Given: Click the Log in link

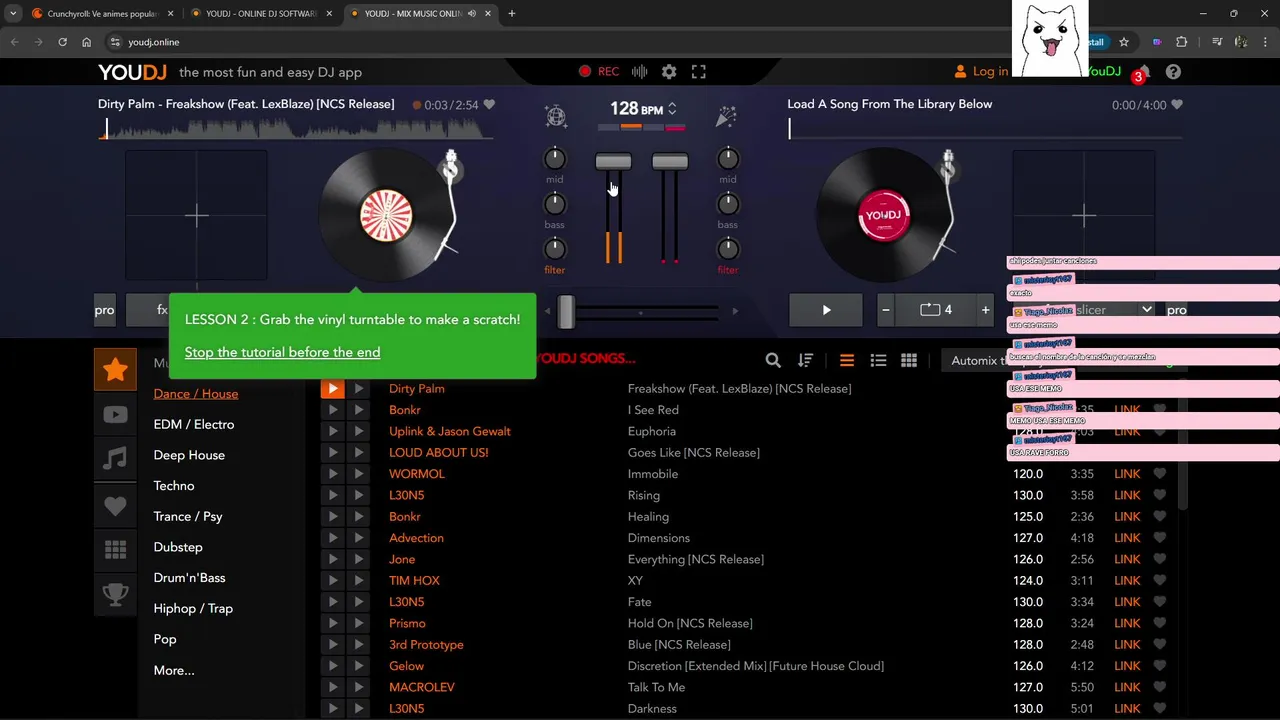Looking at the screenshot, I should click(x=981, y=72).
